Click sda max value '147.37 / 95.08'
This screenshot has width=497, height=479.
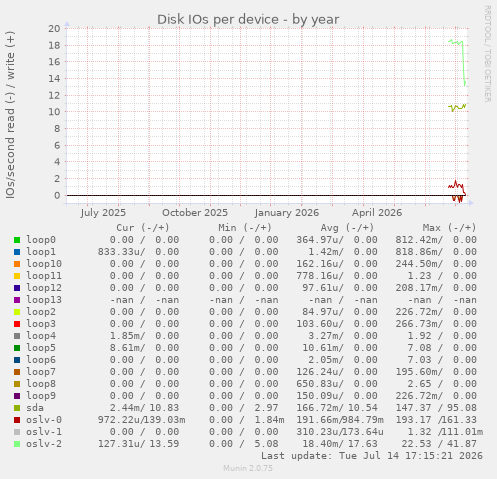pos(436,408)
